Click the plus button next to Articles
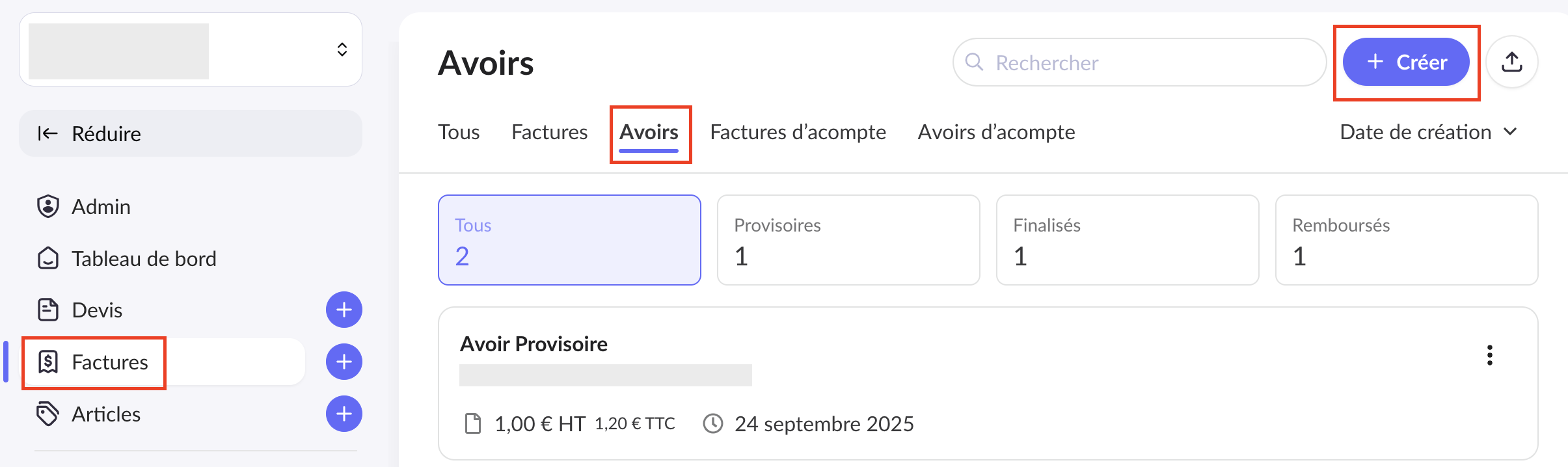This screenshot has height=467, width=1568. (x=344, y=414)
